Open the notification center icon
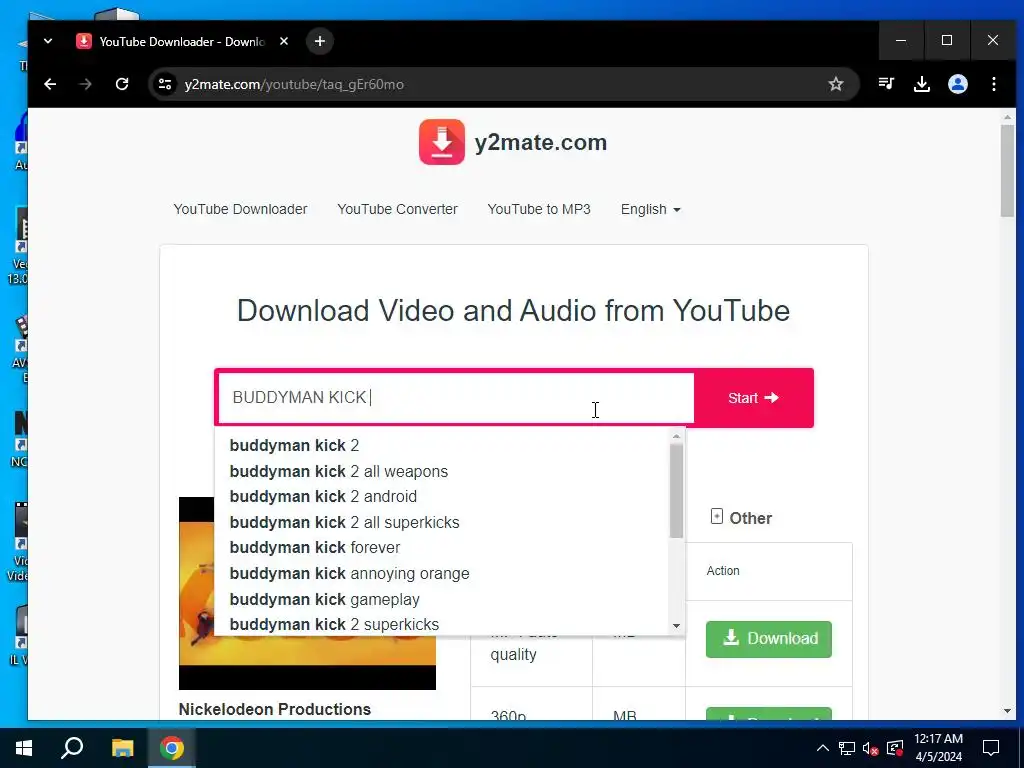 [991, 748]
